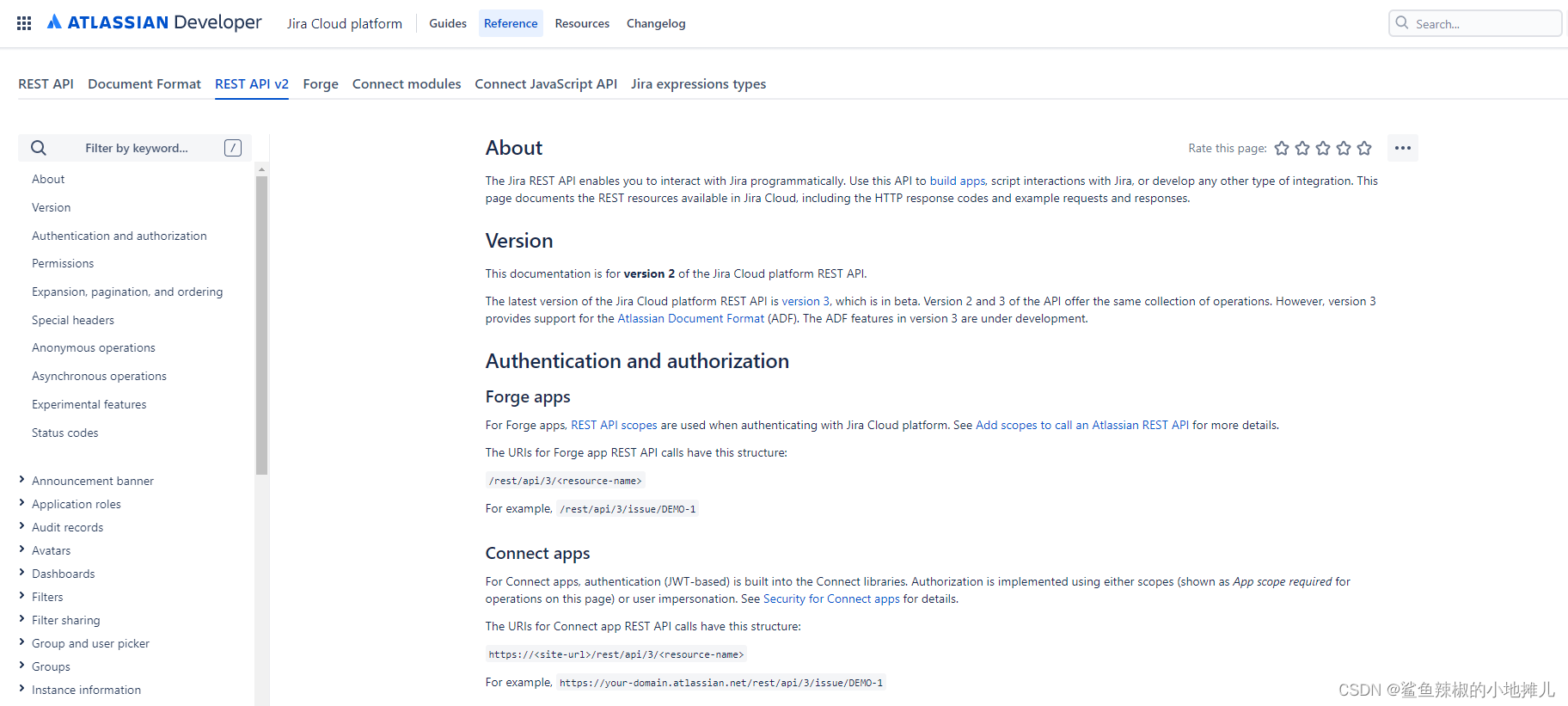
Task: Expand the Groups section
Action: pos(21,666)
